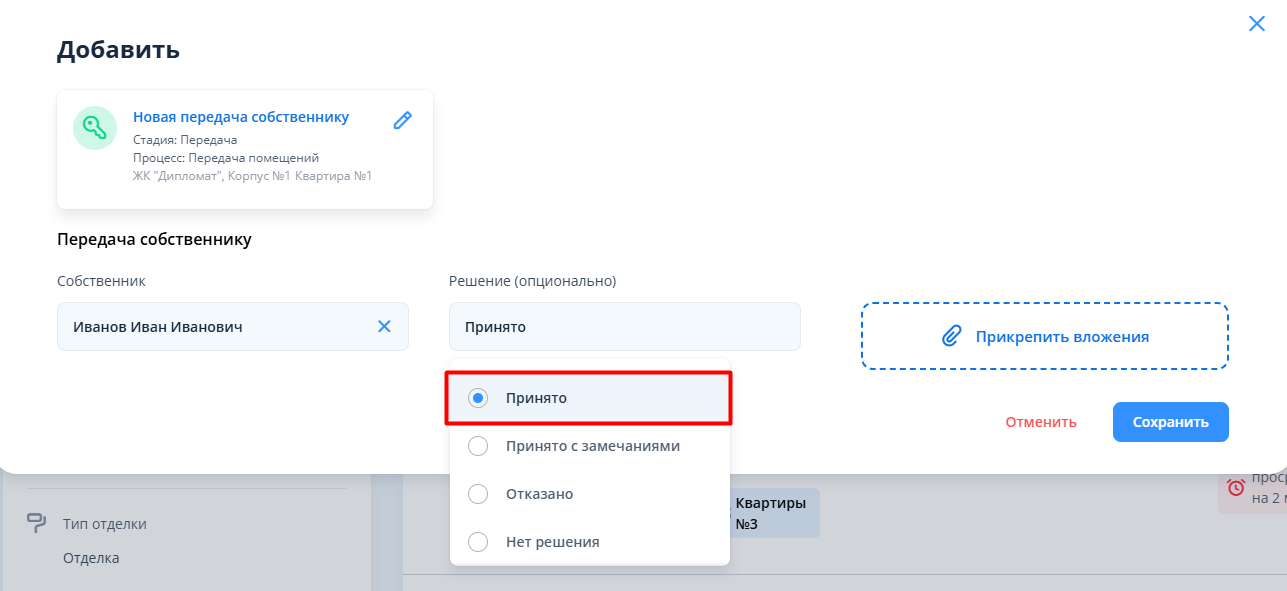Click the paint roller icon near Тип отделки

click(37, 523)
